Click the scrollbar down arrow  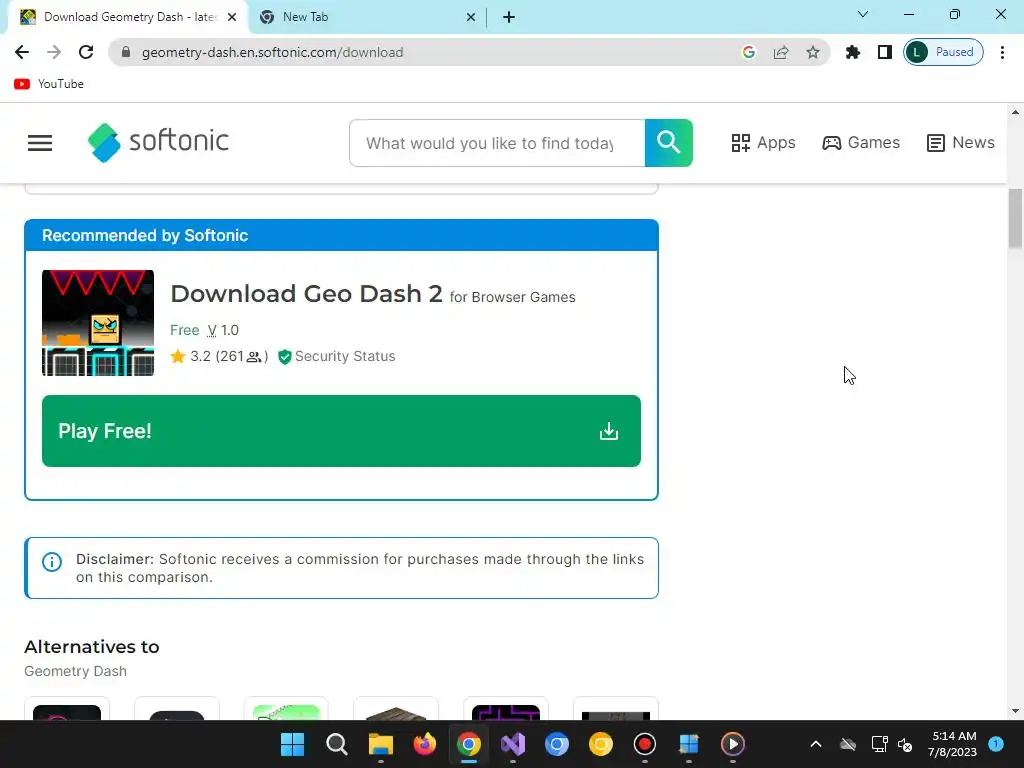(1015, 711)
